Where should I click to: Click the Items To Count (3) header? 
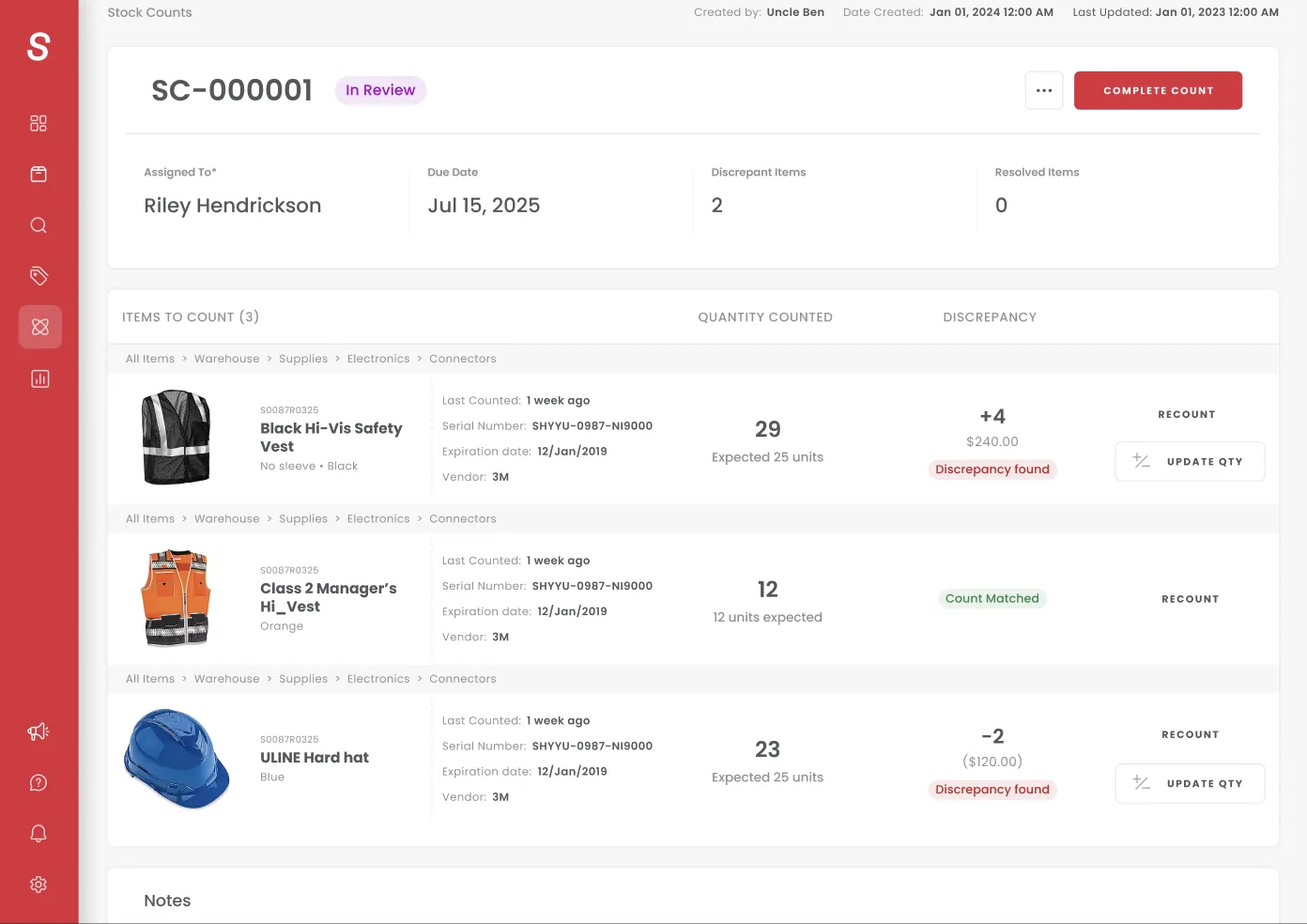[x=191, y=317]
